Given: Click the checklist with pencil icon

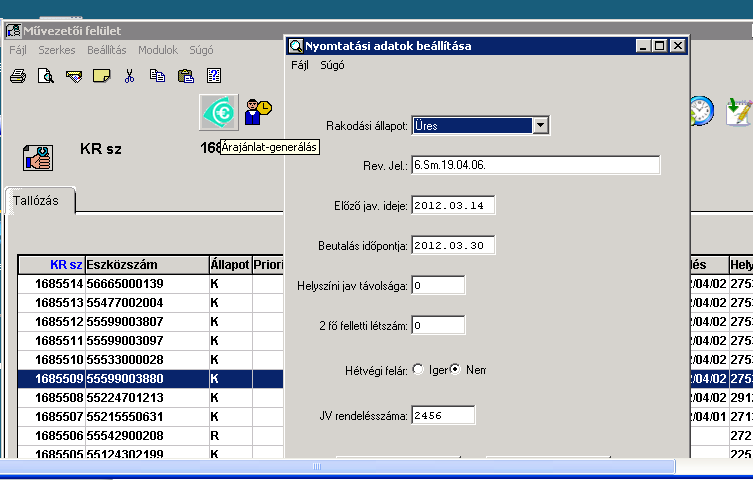Looking at the screenshot, I should click(739, 112).
